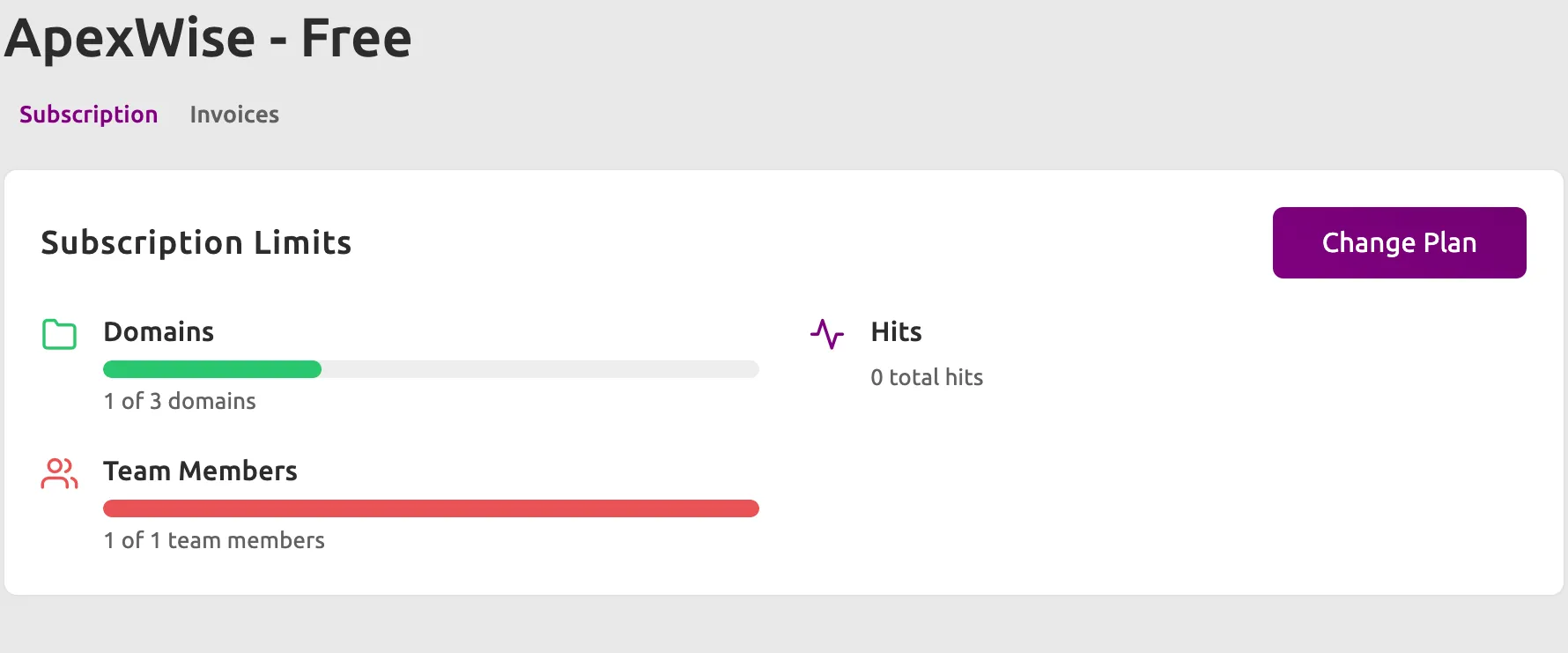
Task: Click the Subscription Limits heading
Action: pos(196,242)
